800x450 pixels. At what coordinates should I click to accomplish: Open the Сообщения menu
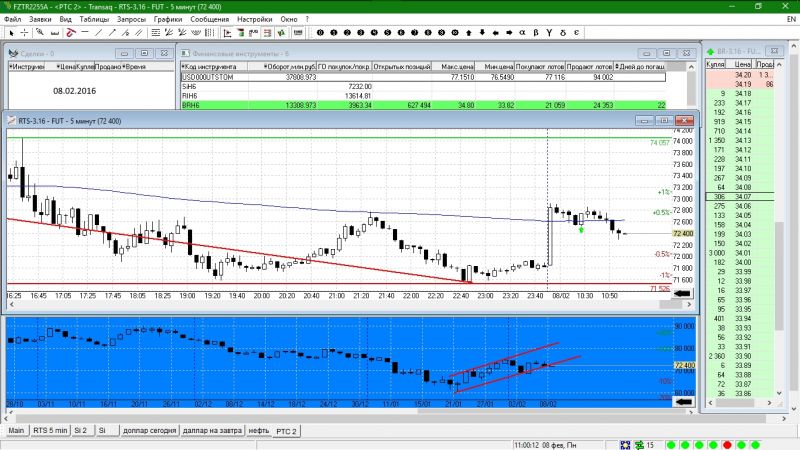pyautogui.click(x=210, y=19)
